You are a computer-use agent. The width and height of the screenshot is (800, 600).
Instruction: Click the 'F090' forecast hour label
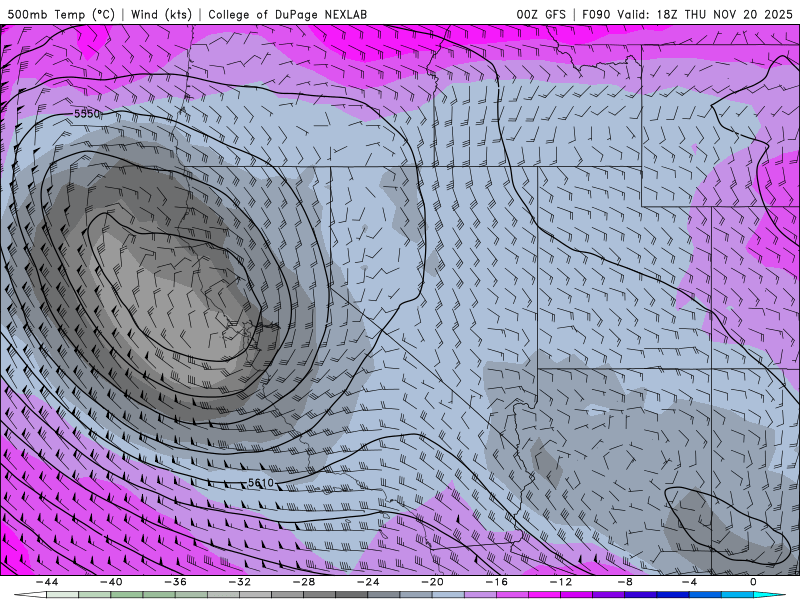(596, 14)
